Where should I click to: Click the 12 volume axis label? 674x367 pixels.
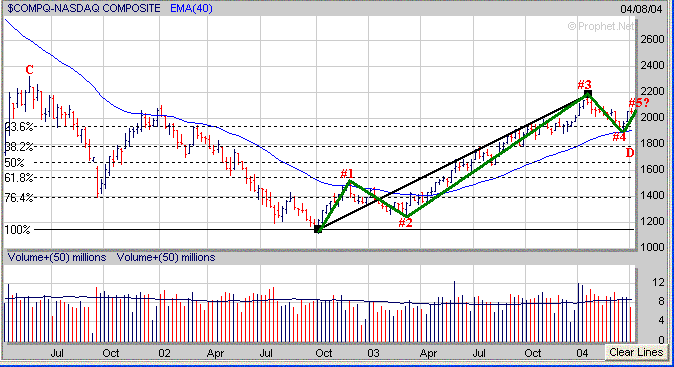click(658, 282)
